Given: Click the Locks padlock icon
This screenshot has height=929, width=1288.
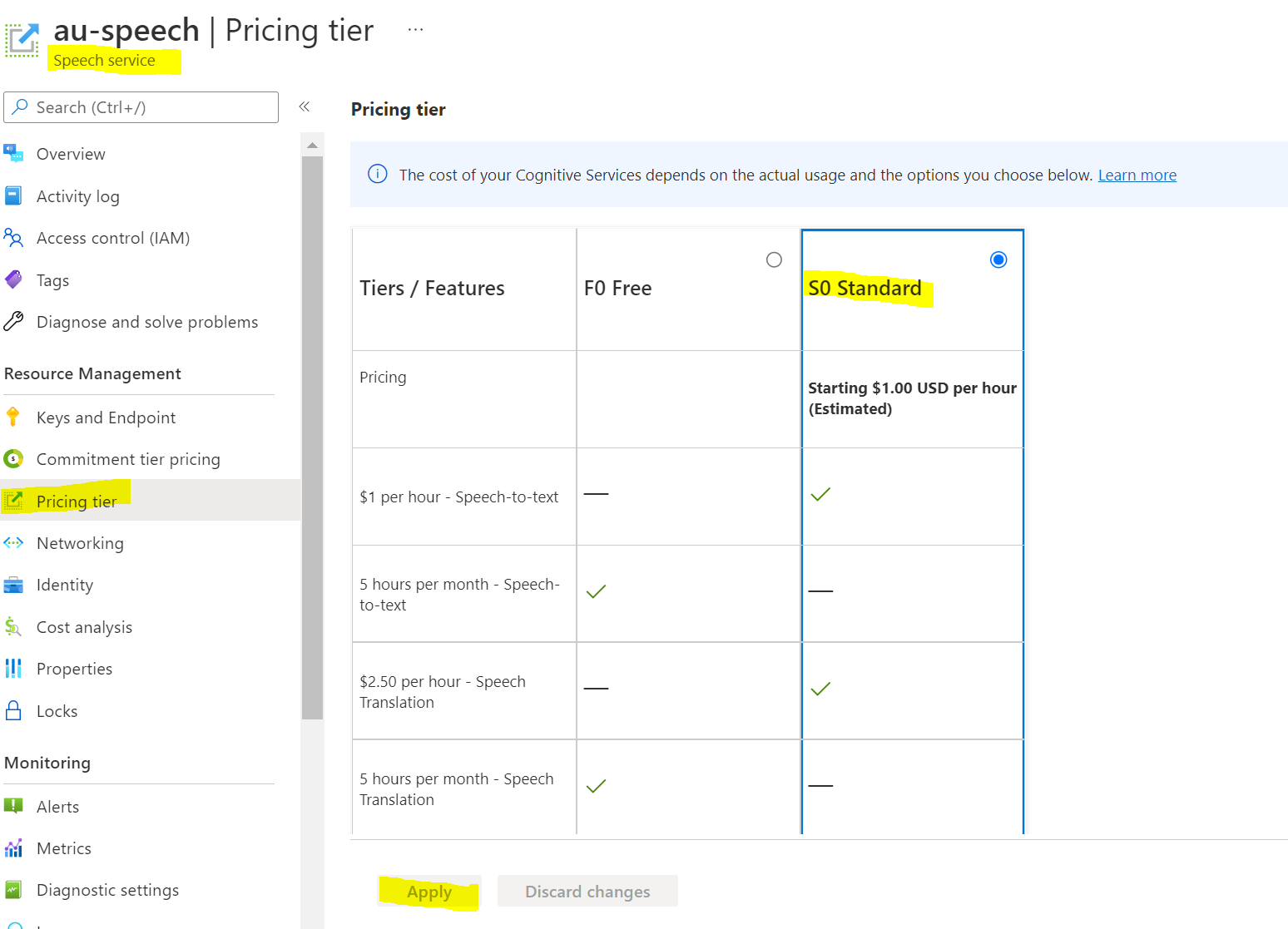Looking at the screenshot, I should (x=14, y=710).
